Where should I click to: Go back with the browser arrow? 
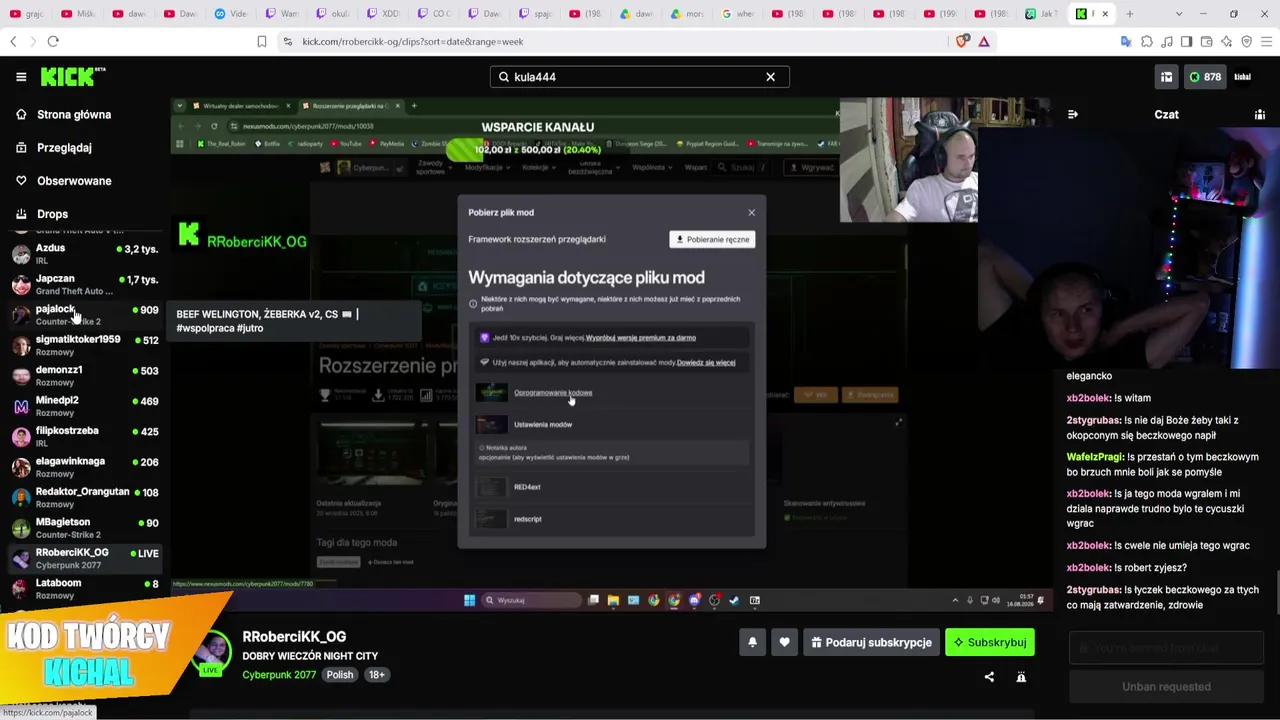pos(13,42)
